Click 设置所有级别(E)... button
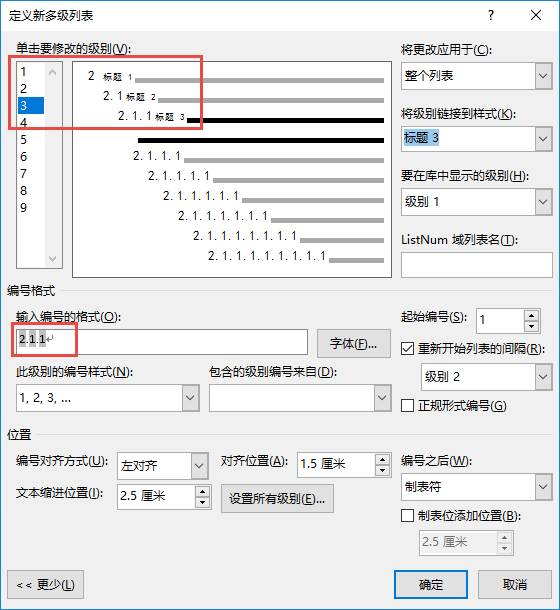Viewport: 560px width, 610px height. click(277, 498)
